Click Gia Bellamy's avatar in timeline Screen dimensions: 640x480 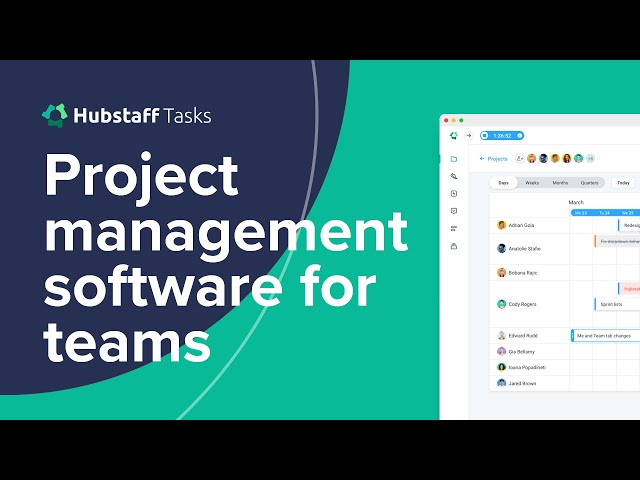[x=502, y=351]
